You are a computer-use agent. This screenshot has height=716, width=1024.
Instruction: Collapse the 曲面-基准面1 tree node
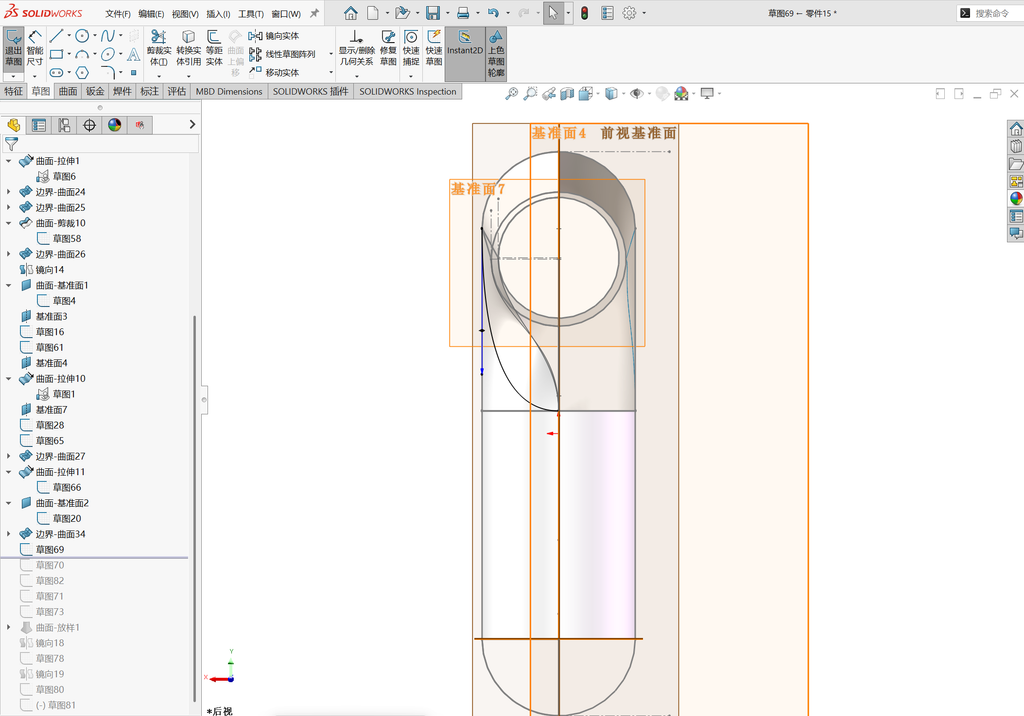click(x=8, y=285)
